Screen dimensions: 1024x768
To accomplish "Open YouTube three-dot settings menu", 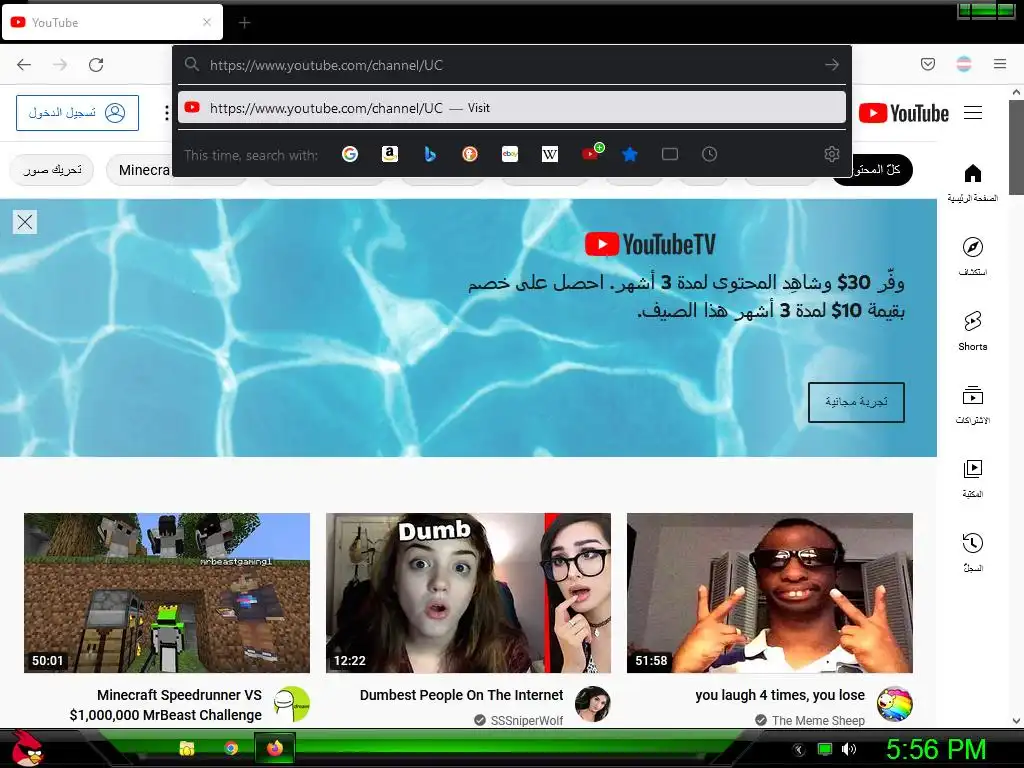I will [x=167, y=113].
